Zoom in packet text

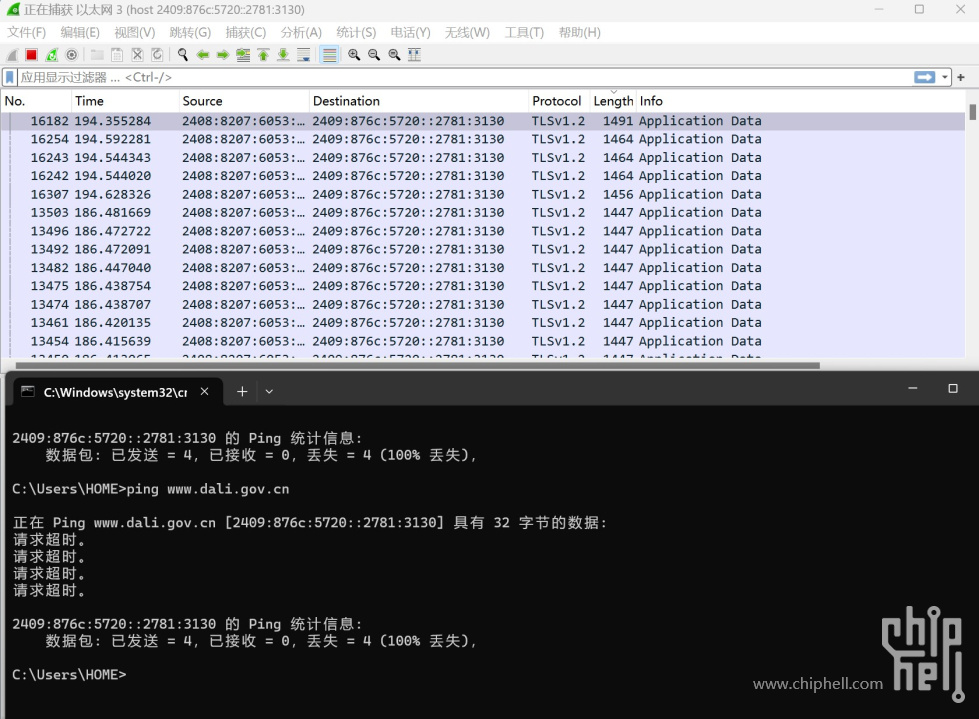click(x=354, y=55)
